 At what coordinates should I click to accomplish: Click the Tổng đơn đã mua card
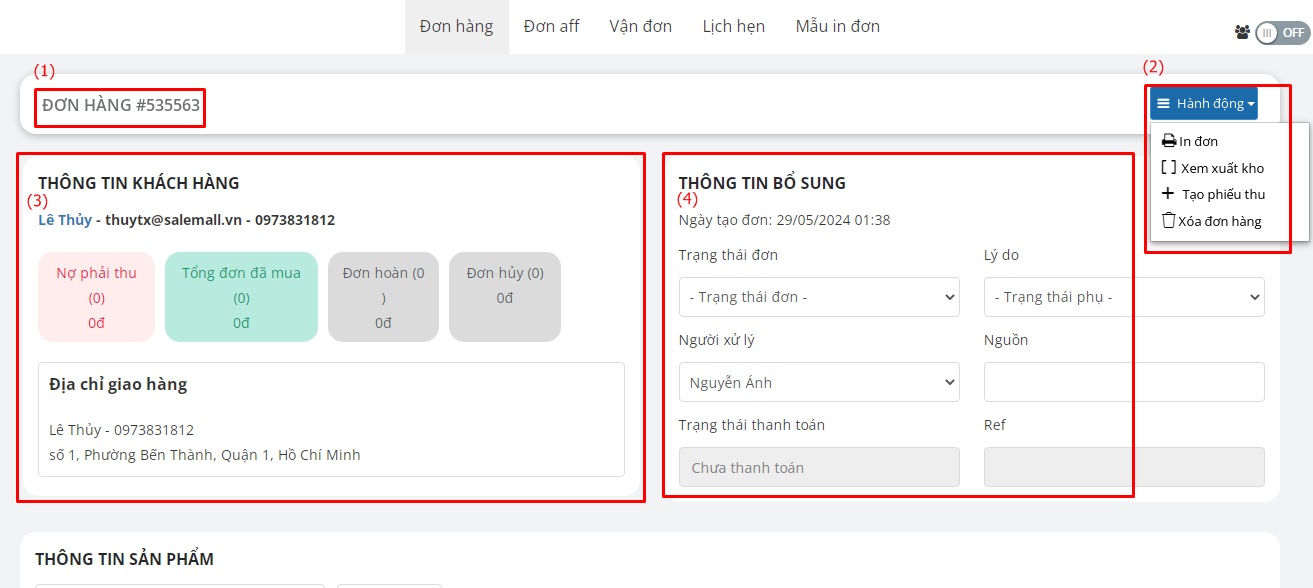241,297
